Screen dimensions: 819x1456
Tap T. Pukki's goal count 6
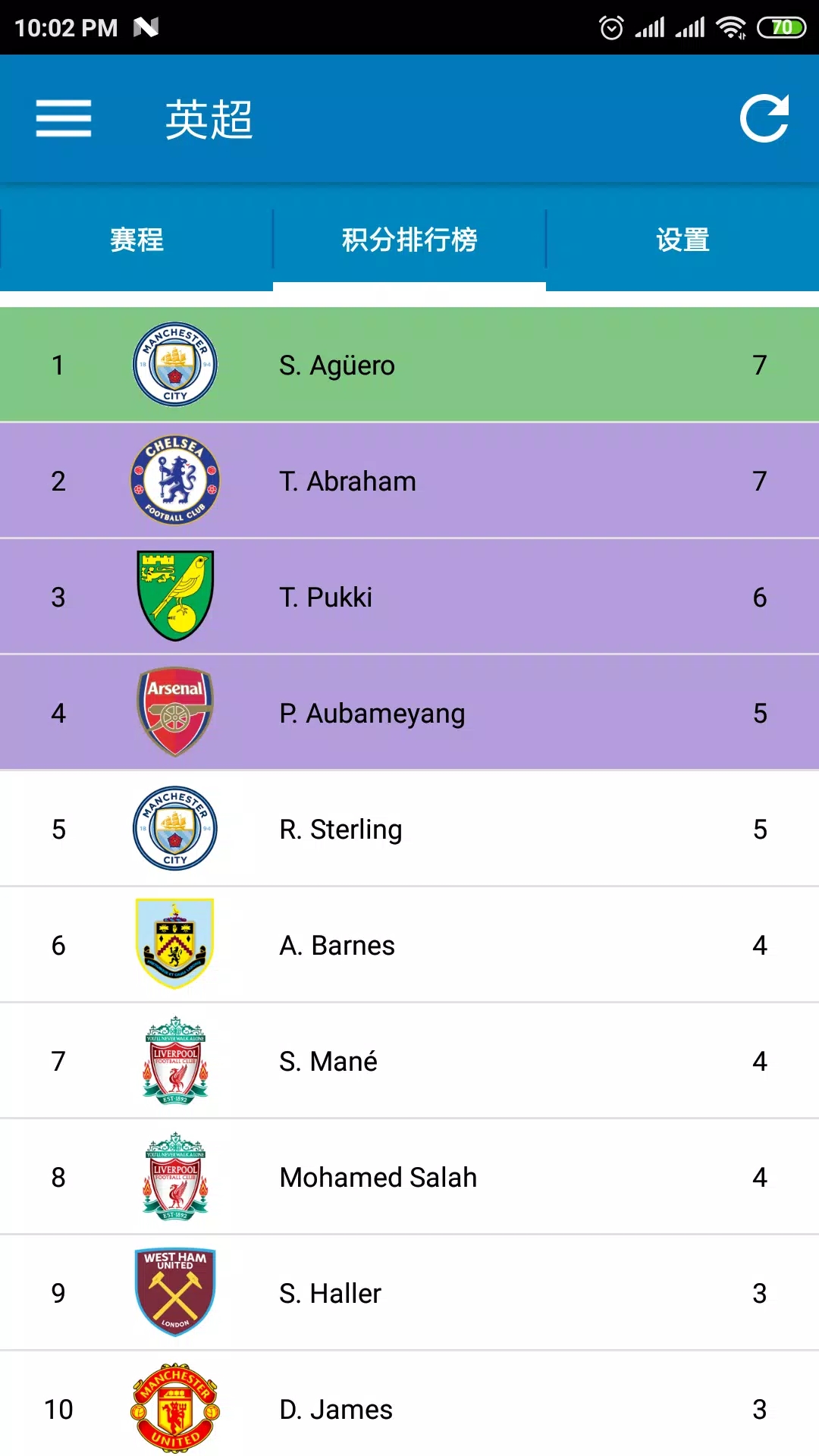[759, 598]
